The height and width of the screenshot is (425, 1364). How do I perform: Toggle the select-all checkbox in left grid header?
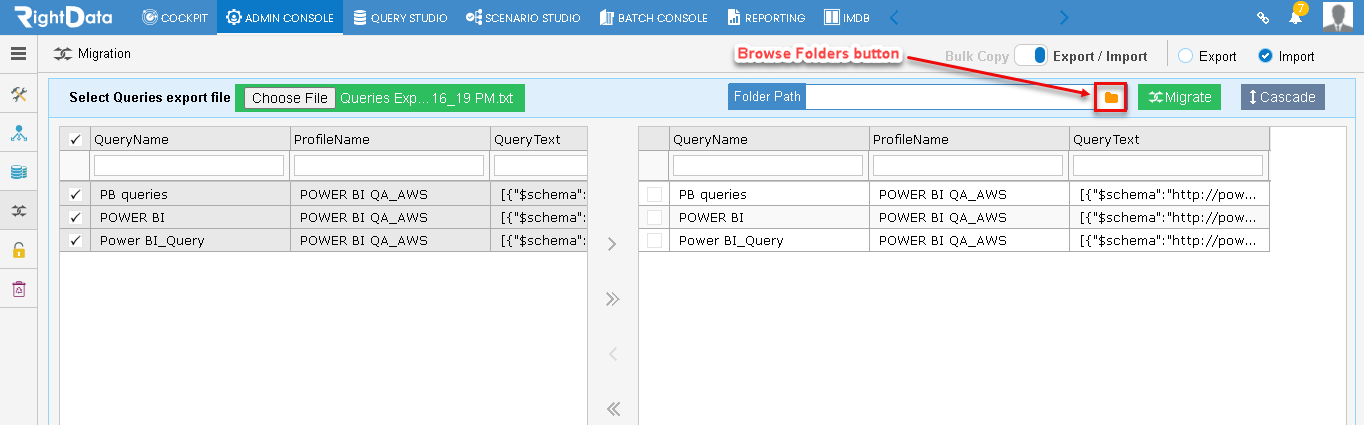pyautogui.click(x=75, y=140)
